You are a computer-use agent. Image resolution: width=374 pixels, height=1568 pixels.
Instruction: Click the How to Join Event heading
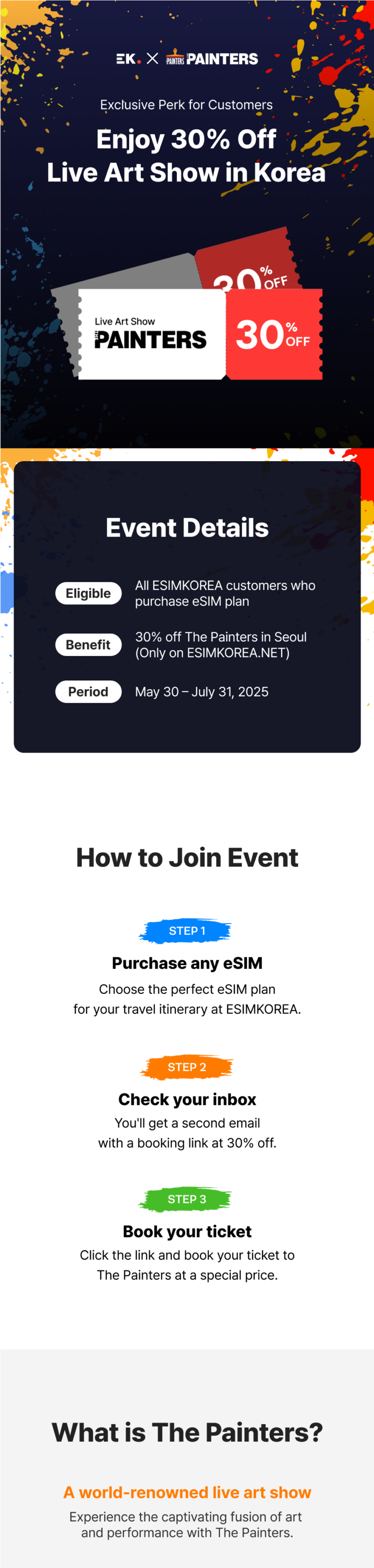187,857
